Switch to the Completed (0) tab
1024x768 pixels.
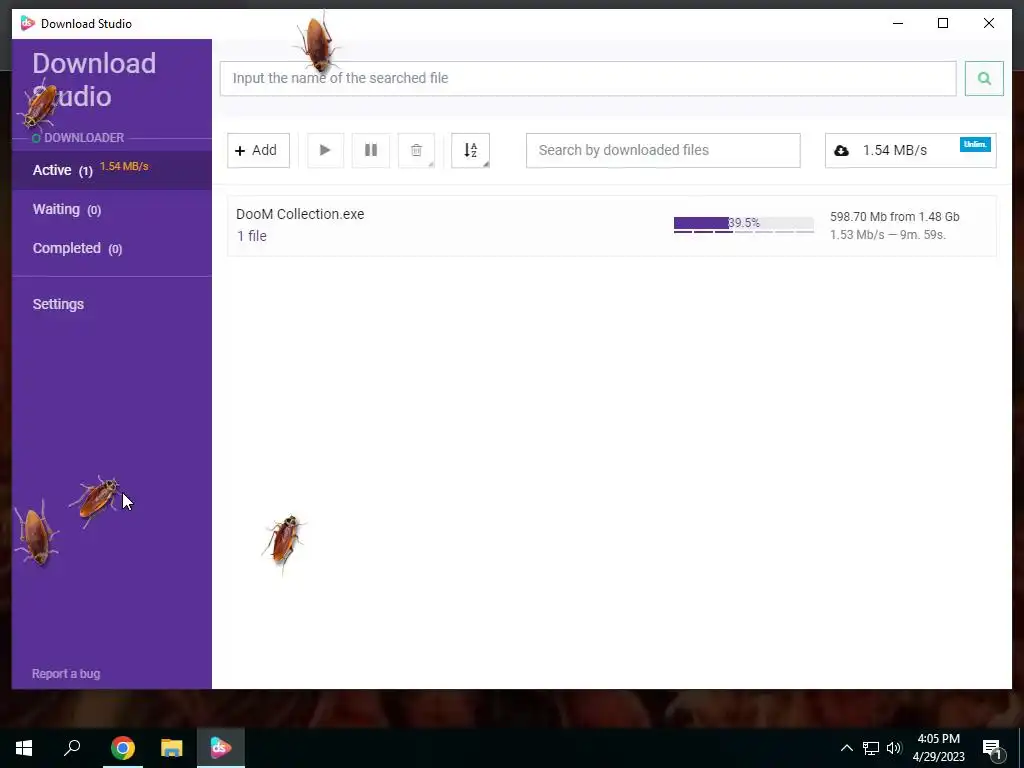[x=112, y=248]
